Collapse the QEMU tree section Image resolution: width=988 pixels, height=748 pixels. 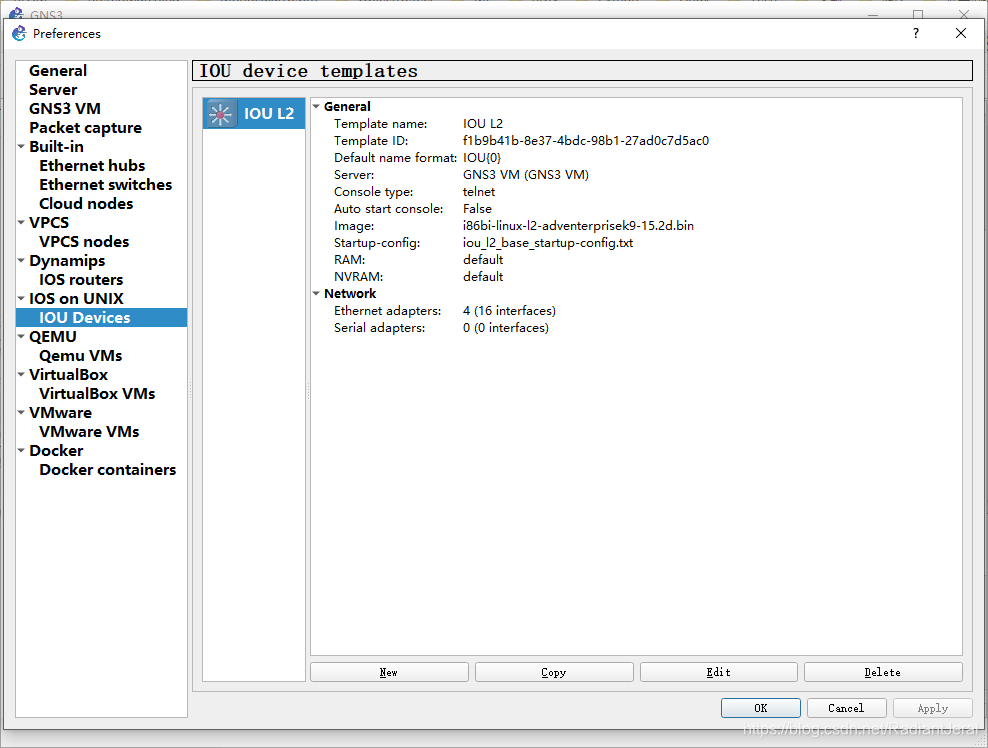[x=21, y=337]
